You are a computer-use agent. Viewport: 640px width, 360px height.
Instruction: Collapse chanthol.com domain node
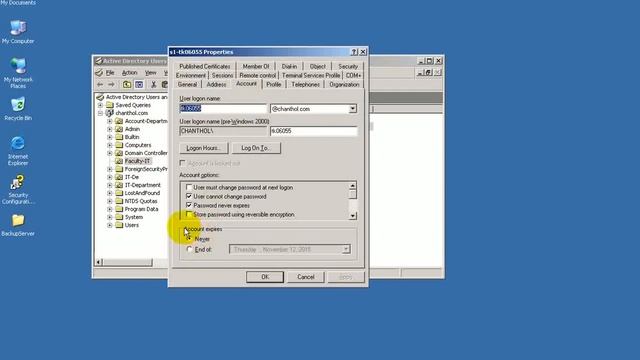tap(100, 113)
